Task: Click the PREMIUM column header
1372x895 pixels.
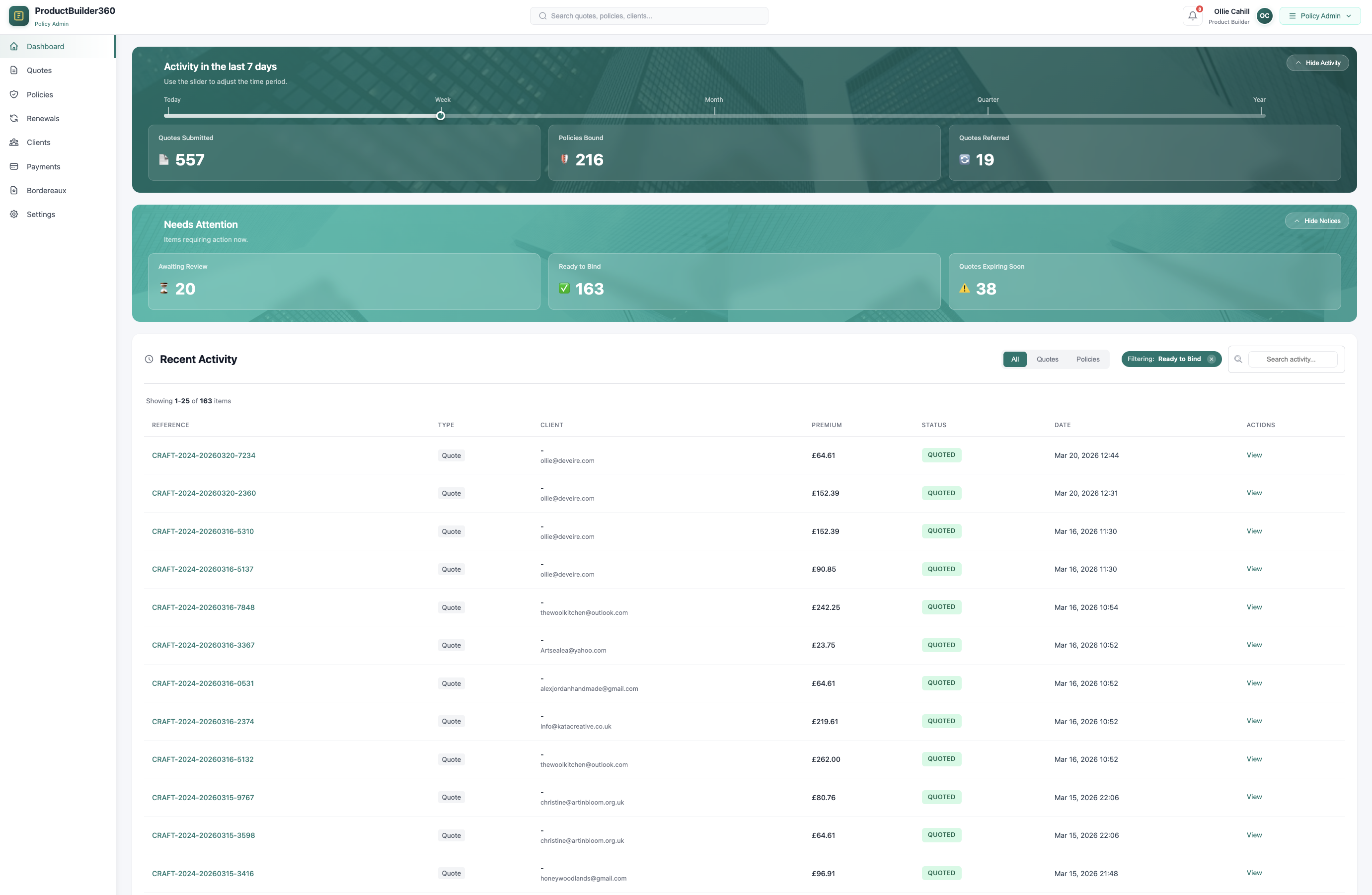Action: click(x=826, y=425)
